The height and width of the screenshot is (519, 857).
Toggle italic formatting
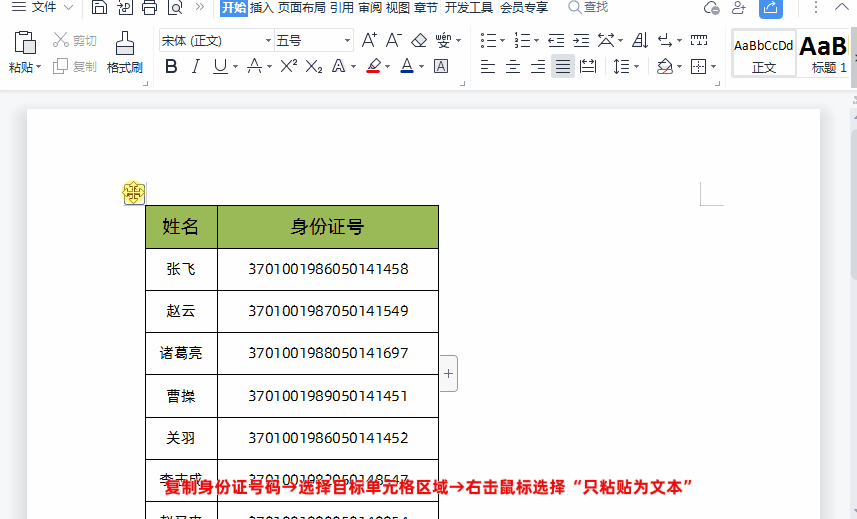click(x=195, y=67)
